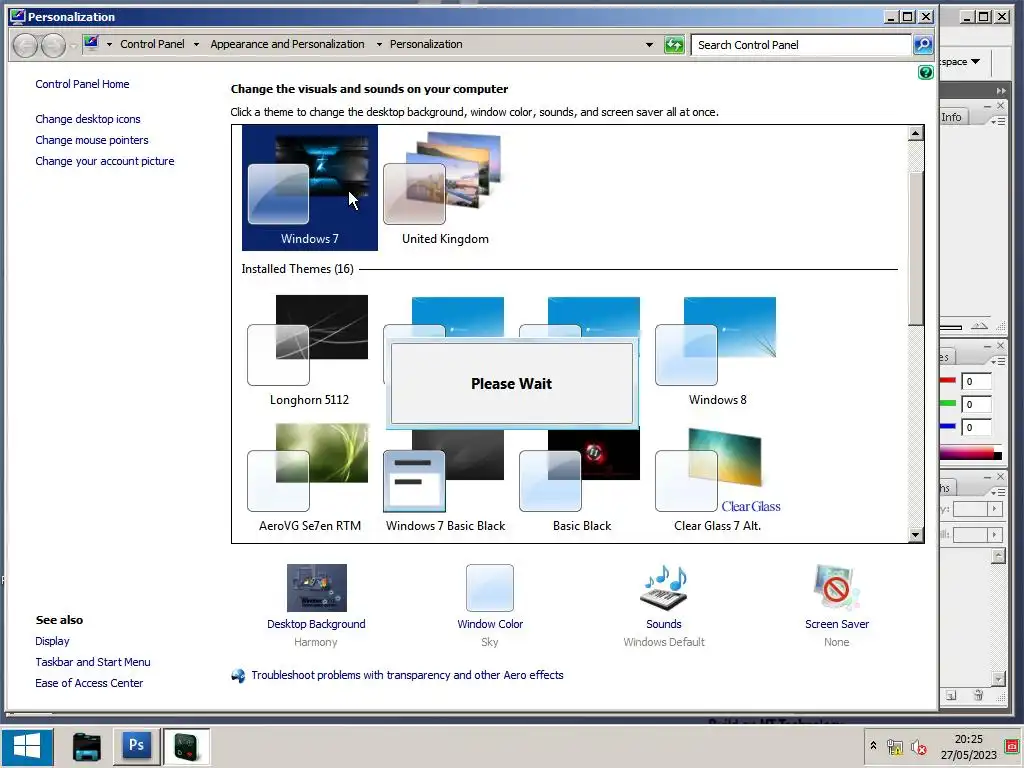Viewport: 1024px width, 768px height.
Task: Apply the Longhorn 5112 theme
Action: 309,351
